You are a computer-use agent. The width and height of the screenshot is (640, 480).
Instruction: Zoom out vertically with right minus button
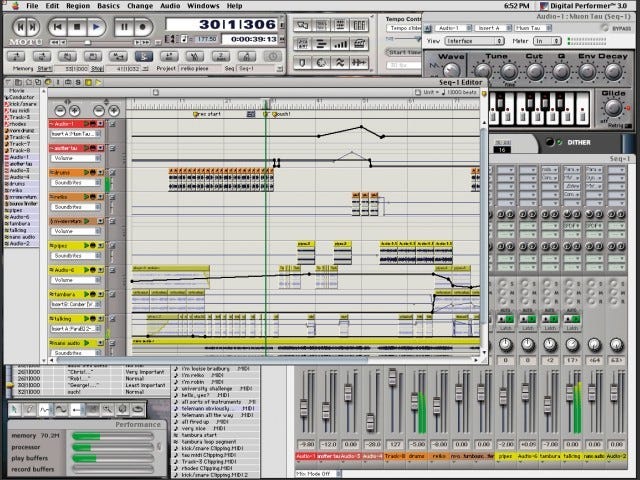[x=99, y=111]
